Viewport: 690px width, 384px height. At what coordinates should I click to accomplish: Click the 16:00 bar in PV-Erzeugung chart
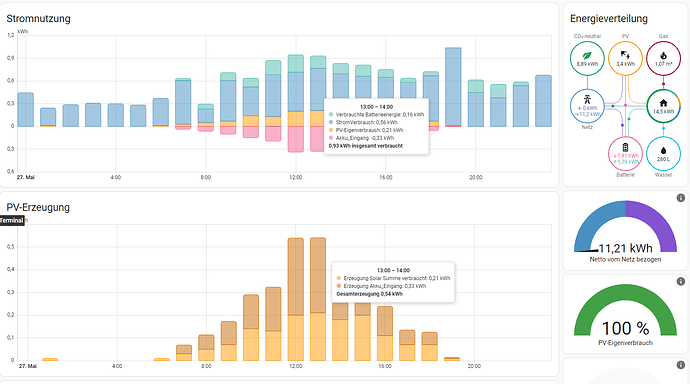tap(385, 333)
